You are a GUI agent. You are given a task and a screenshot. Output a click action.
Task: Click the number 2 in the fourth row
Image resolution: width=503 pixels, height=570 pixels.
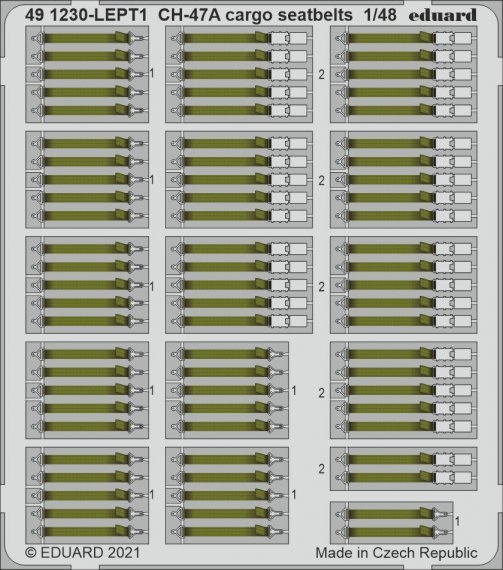[321, 393]
